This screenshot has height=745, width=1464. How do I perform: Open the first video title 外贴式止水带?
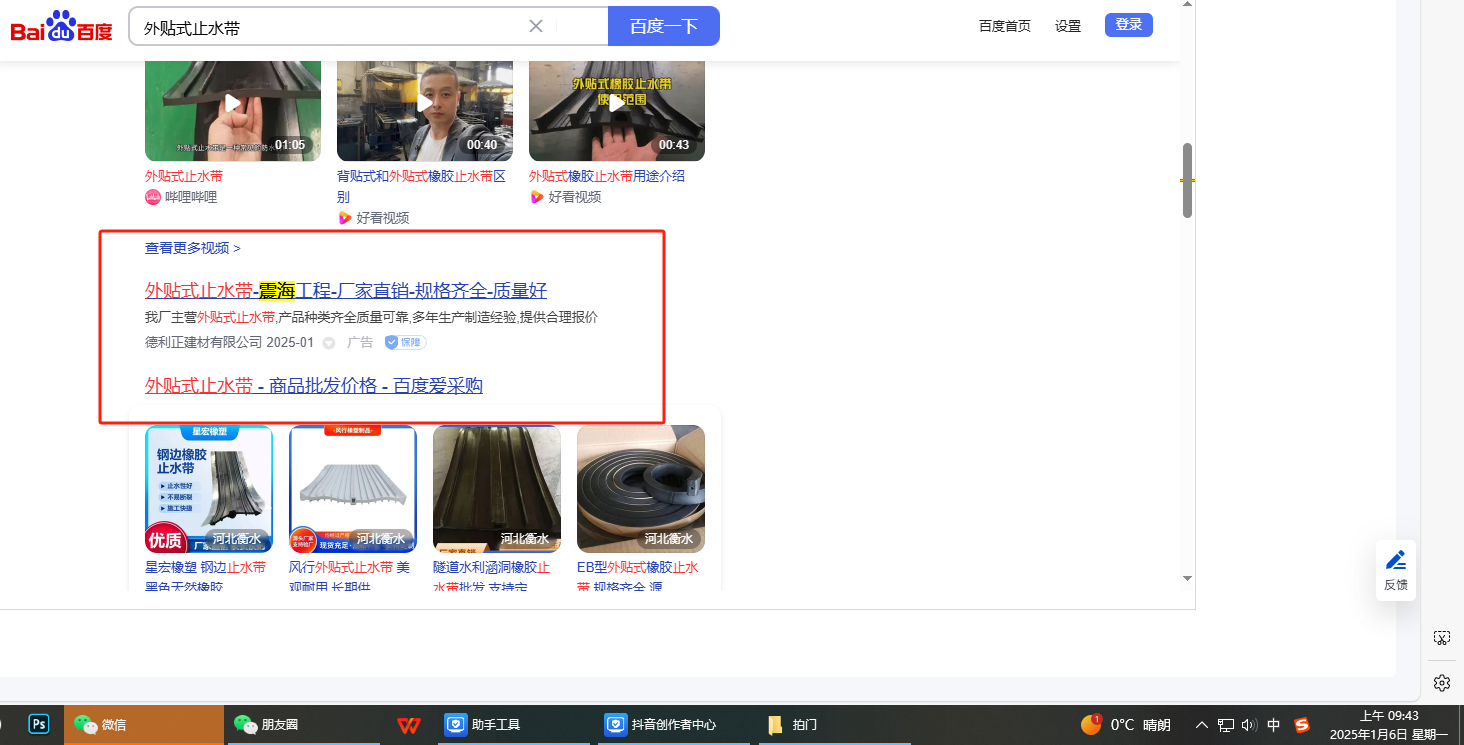(184, 176)
